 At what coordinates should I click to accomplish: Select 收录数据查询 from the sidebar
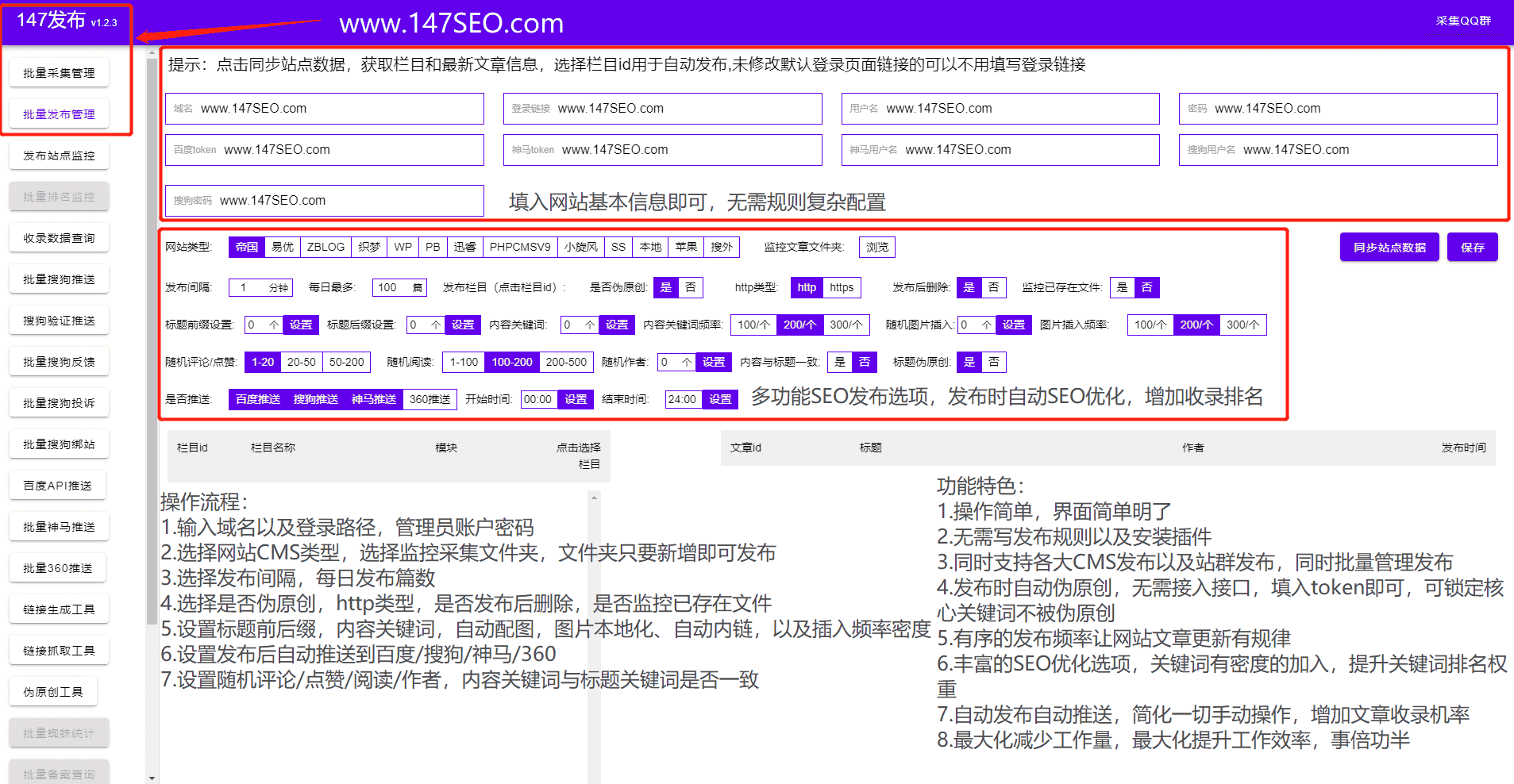(x=59, y=237)
